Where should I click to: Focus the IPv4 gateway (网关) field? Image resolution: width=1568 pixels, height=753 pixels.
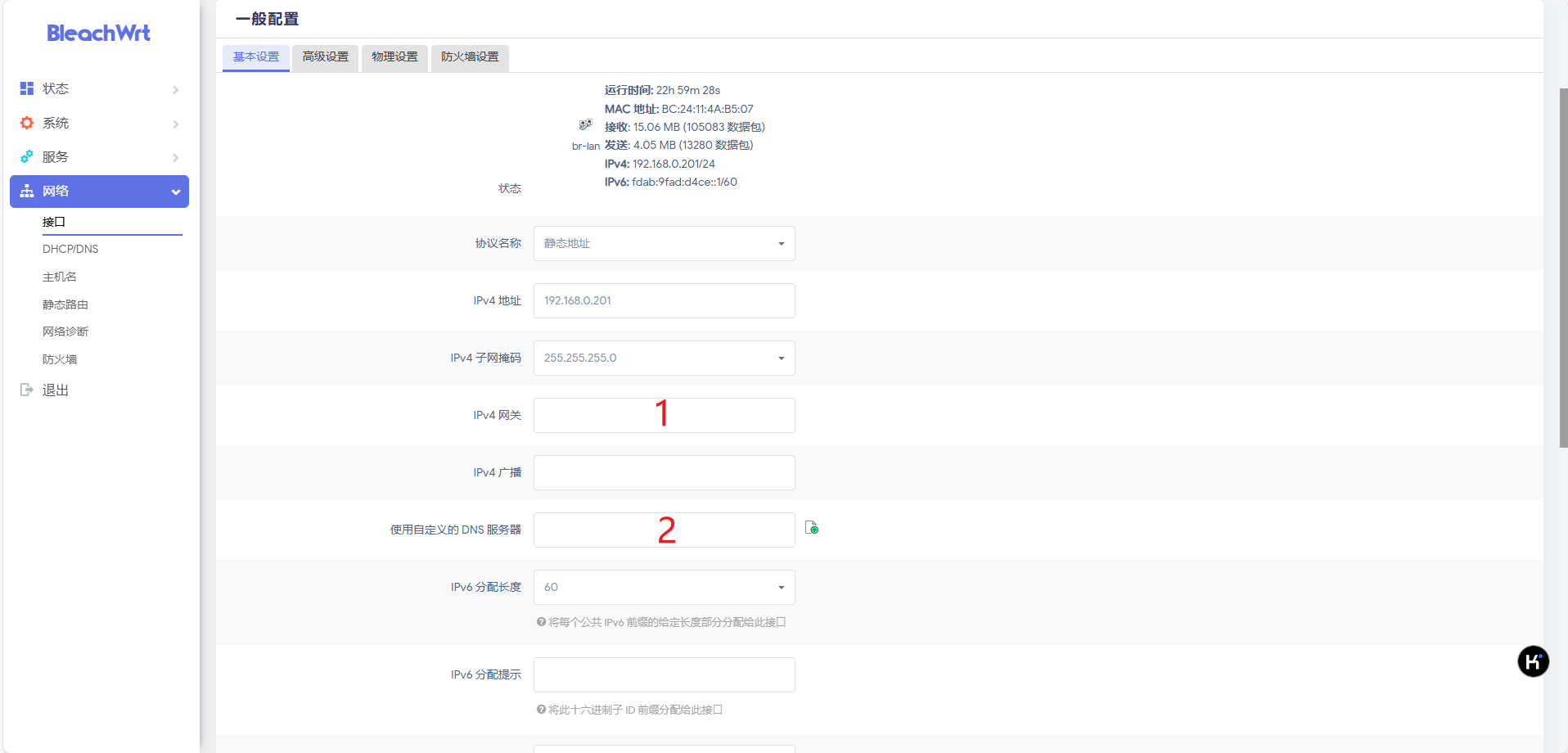[664, 415]
